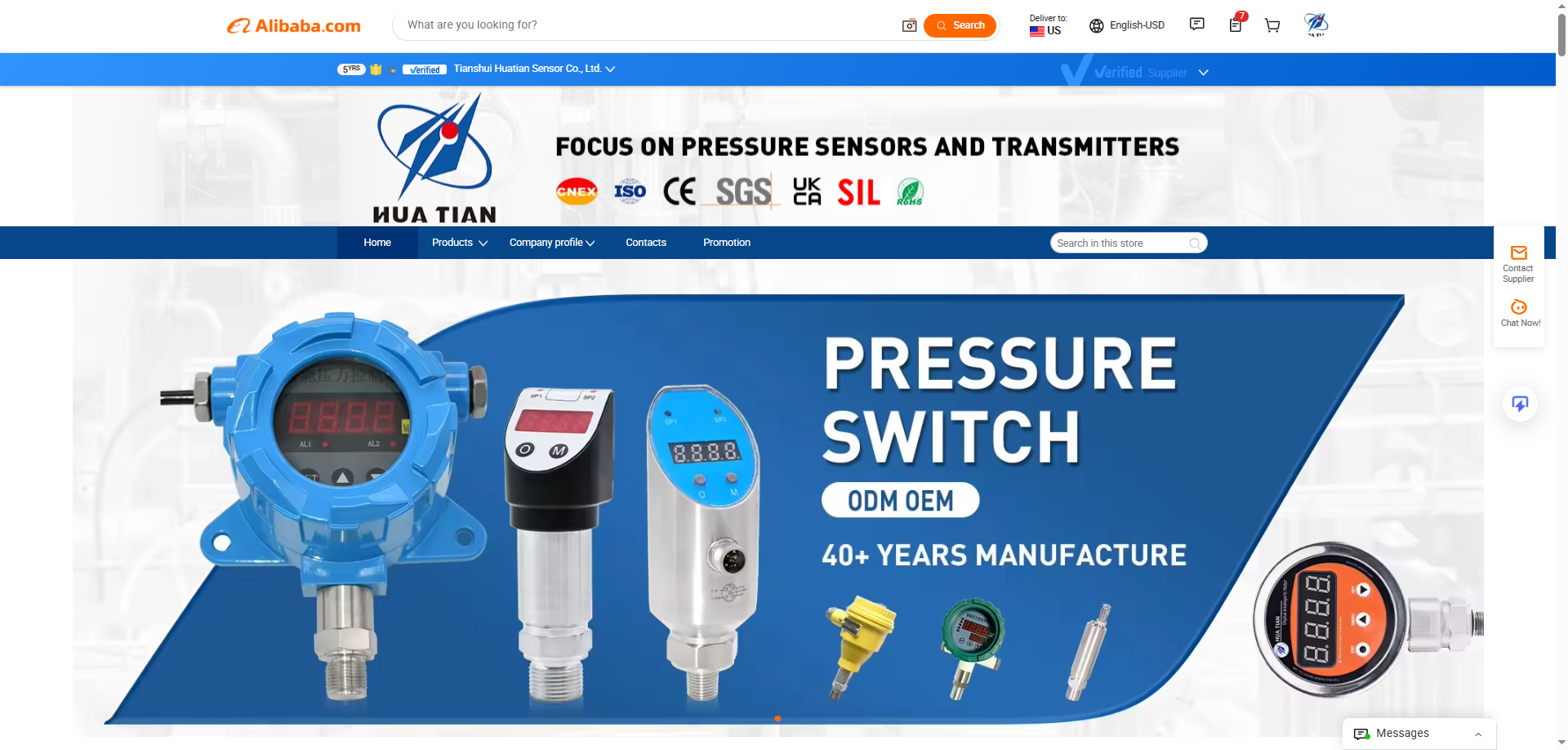Click the Hua Tian profile avatar in header

click(x=1316, y=25)
